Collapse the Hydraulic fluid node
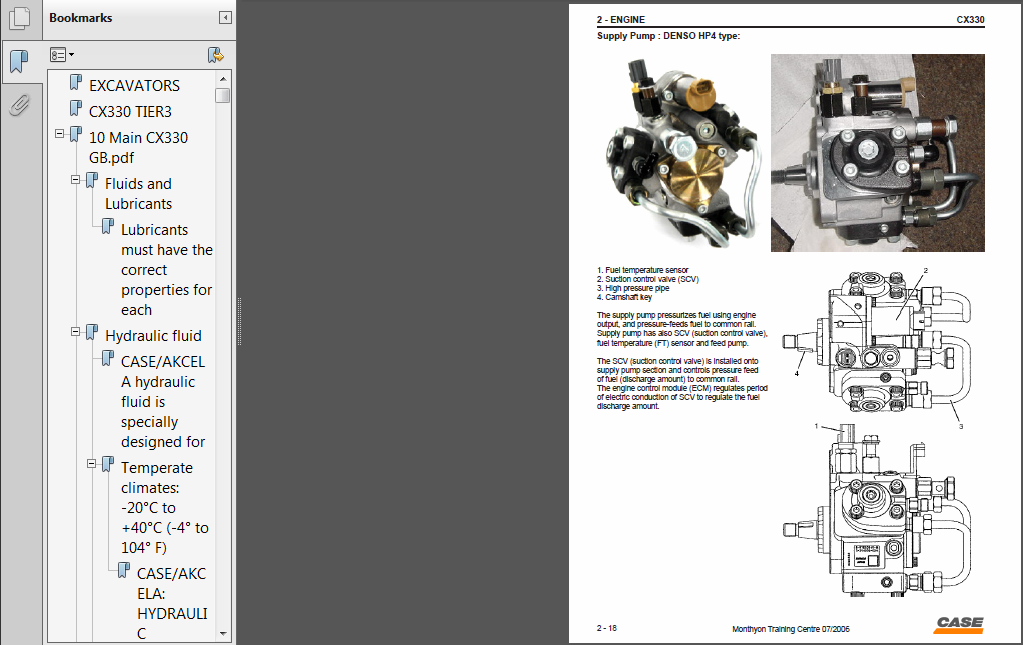This screenshot has width=1023, height=645. pos(76,331)
